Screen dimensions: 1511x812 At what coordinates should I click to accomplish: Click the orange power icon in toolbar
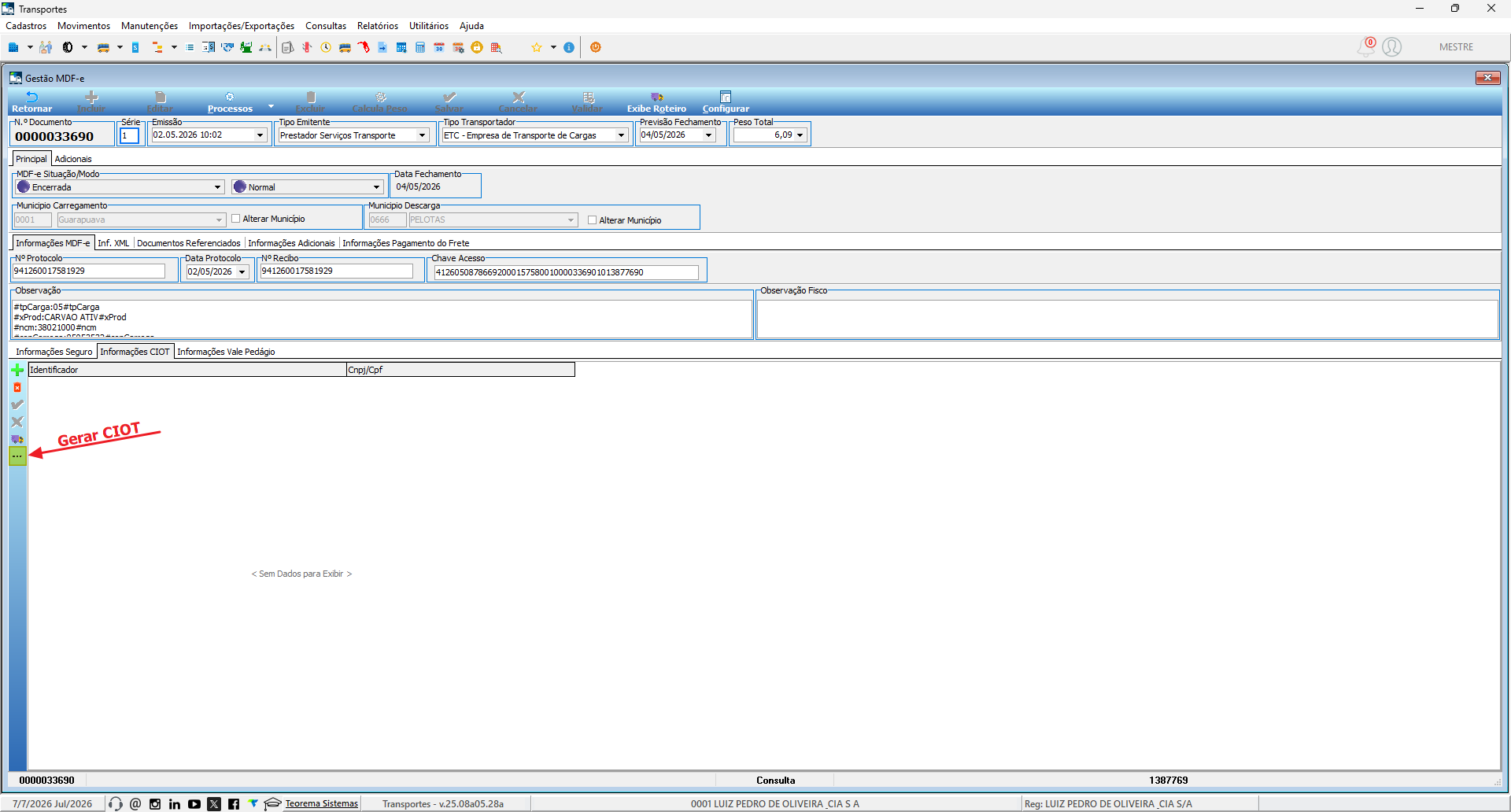pyautogui.click(x=596, y=47)
